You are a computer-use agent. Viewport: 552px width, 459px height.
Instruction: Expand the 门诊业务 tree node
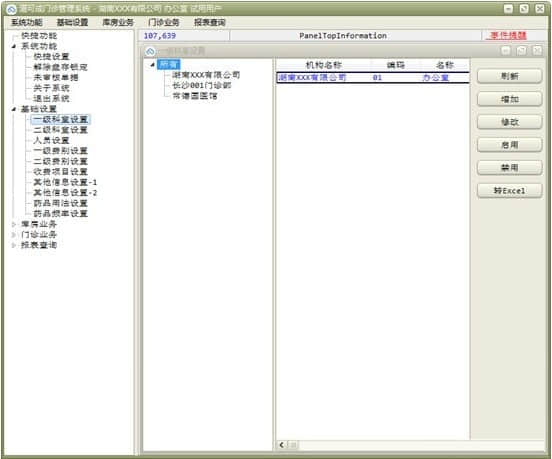(14, 235)
